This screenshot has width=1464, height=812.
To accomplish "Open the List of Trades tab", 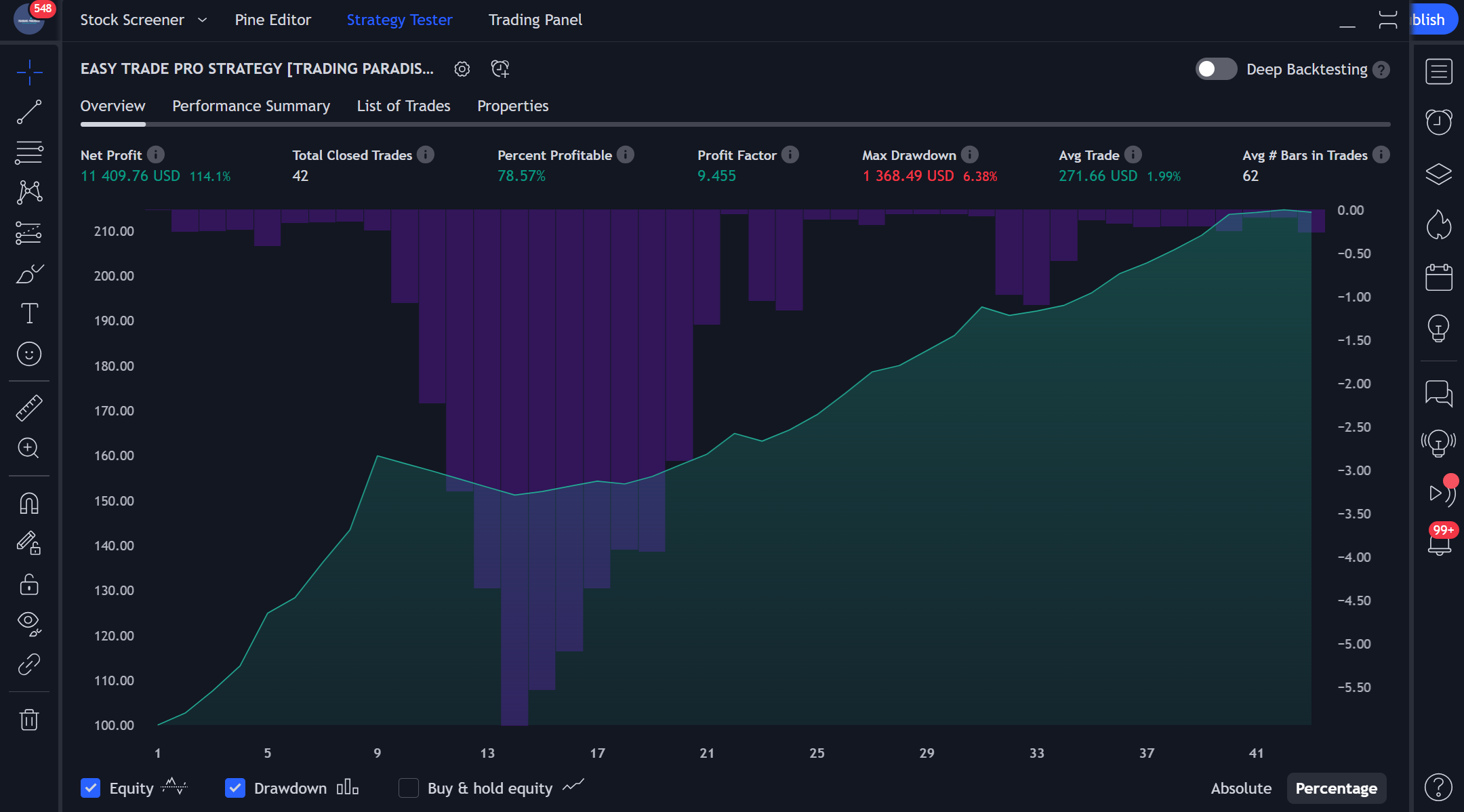I will [403, 106].
